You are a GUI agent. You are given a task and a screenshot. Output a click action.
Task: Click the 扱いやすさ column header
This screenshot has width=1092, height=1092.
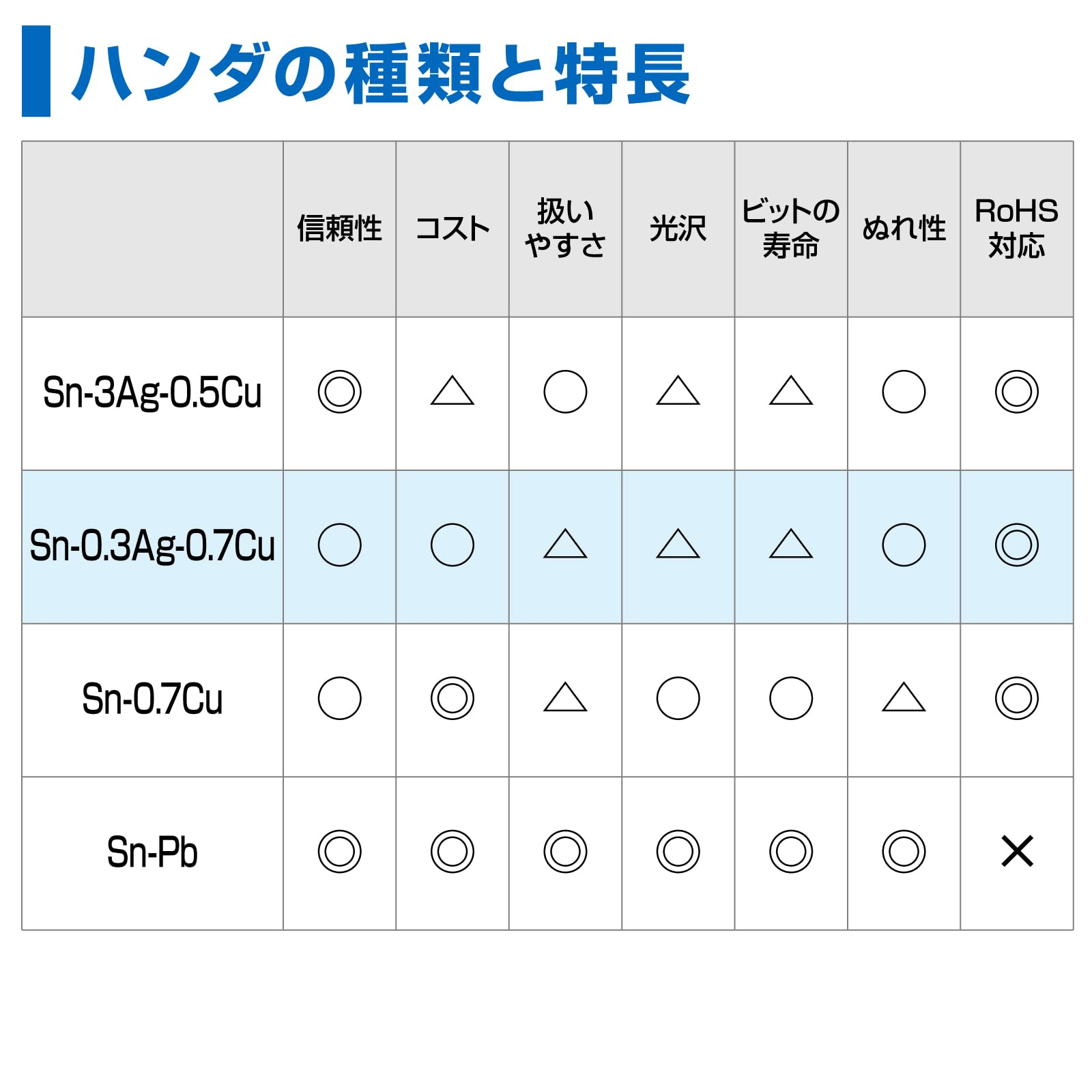[565, 228]
